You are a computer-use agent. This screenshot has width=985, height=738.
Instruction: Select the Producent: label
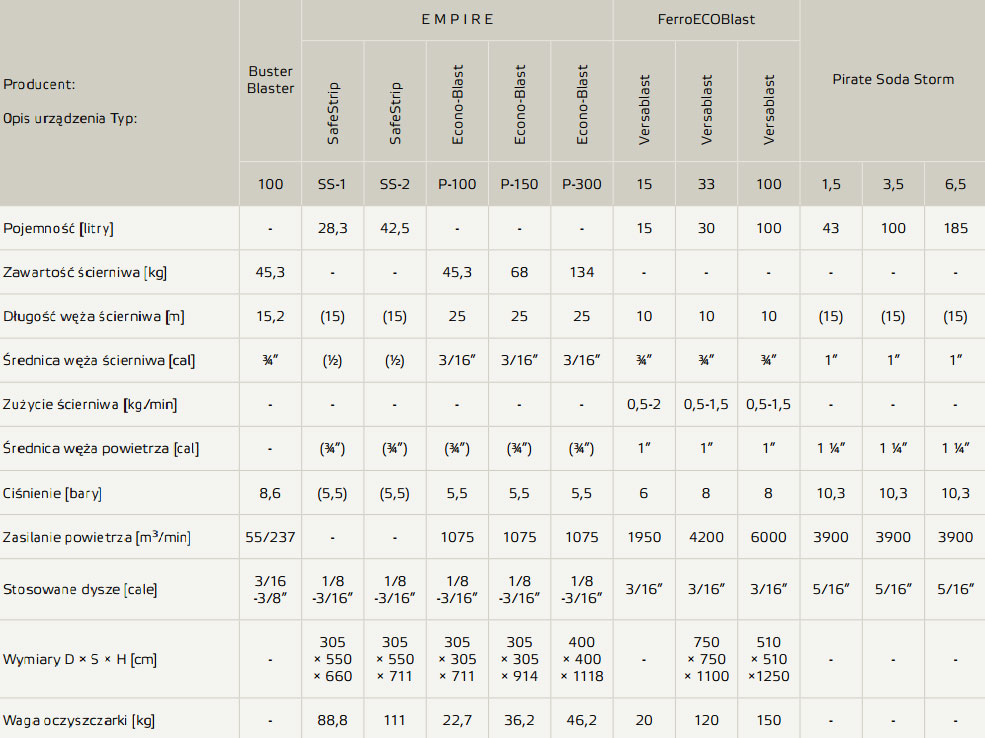click(x=39, y=84)
